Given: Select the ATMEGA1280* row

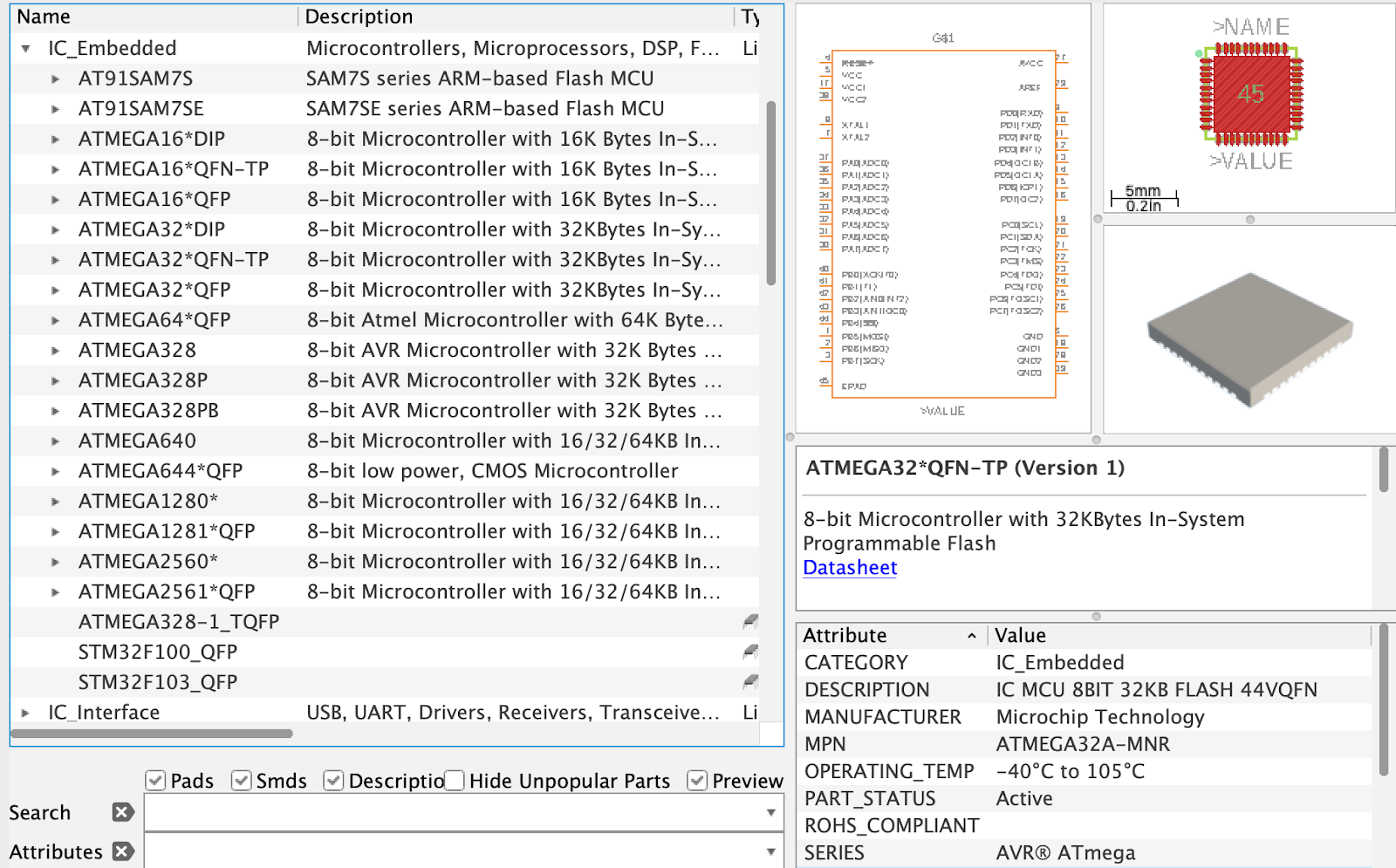Looking at the screenshot, I should click(x=385, y=502).
